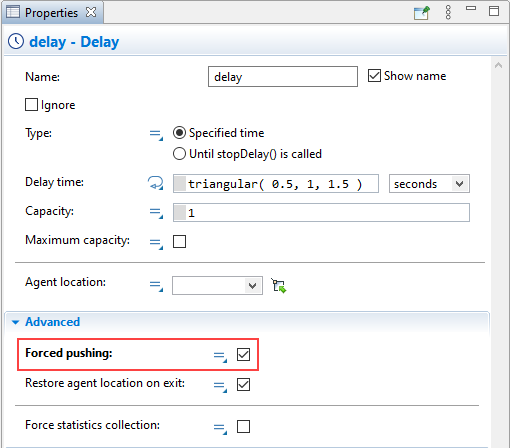The width and height of the screenshot is (510, 448).
Task: Enable the Ignore checkbox
Action: coord(31,105)
